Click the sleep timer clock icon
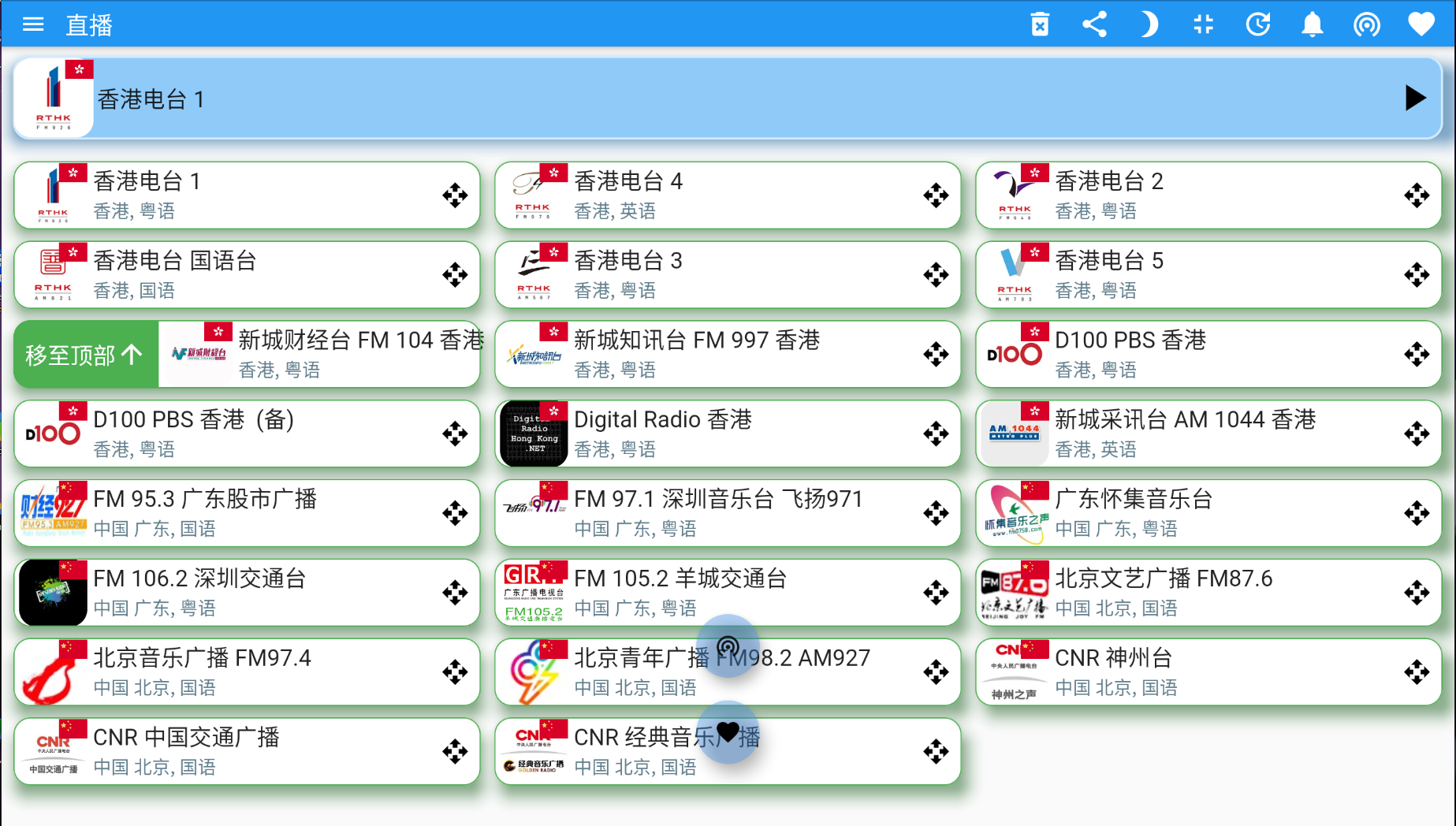Viewport: 1456px width, 826px height. pos(1258,24)
